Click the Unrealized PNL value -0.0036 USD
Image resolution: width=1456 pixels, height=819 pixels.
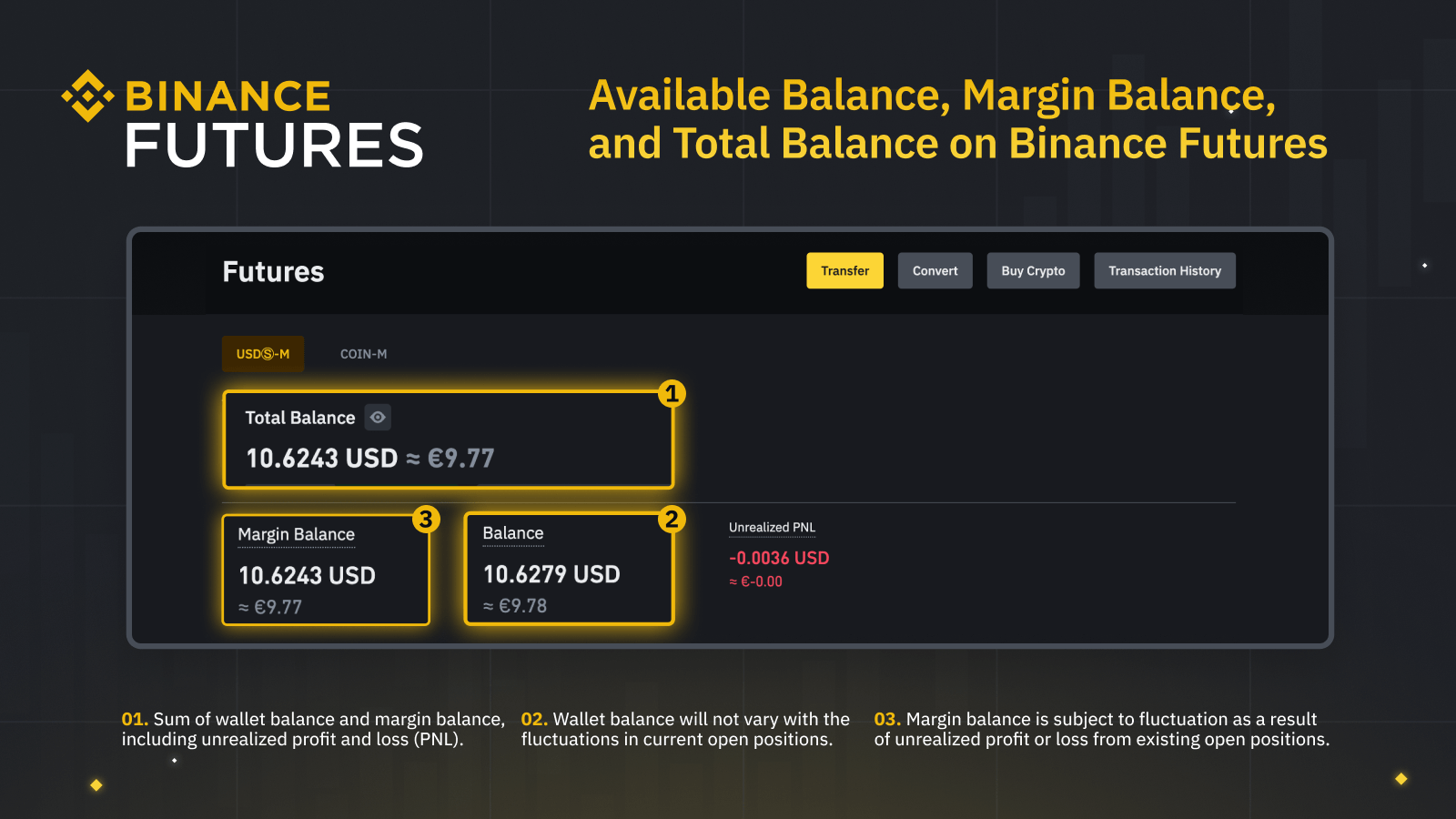pyautogui.click(x=778, y=558)
